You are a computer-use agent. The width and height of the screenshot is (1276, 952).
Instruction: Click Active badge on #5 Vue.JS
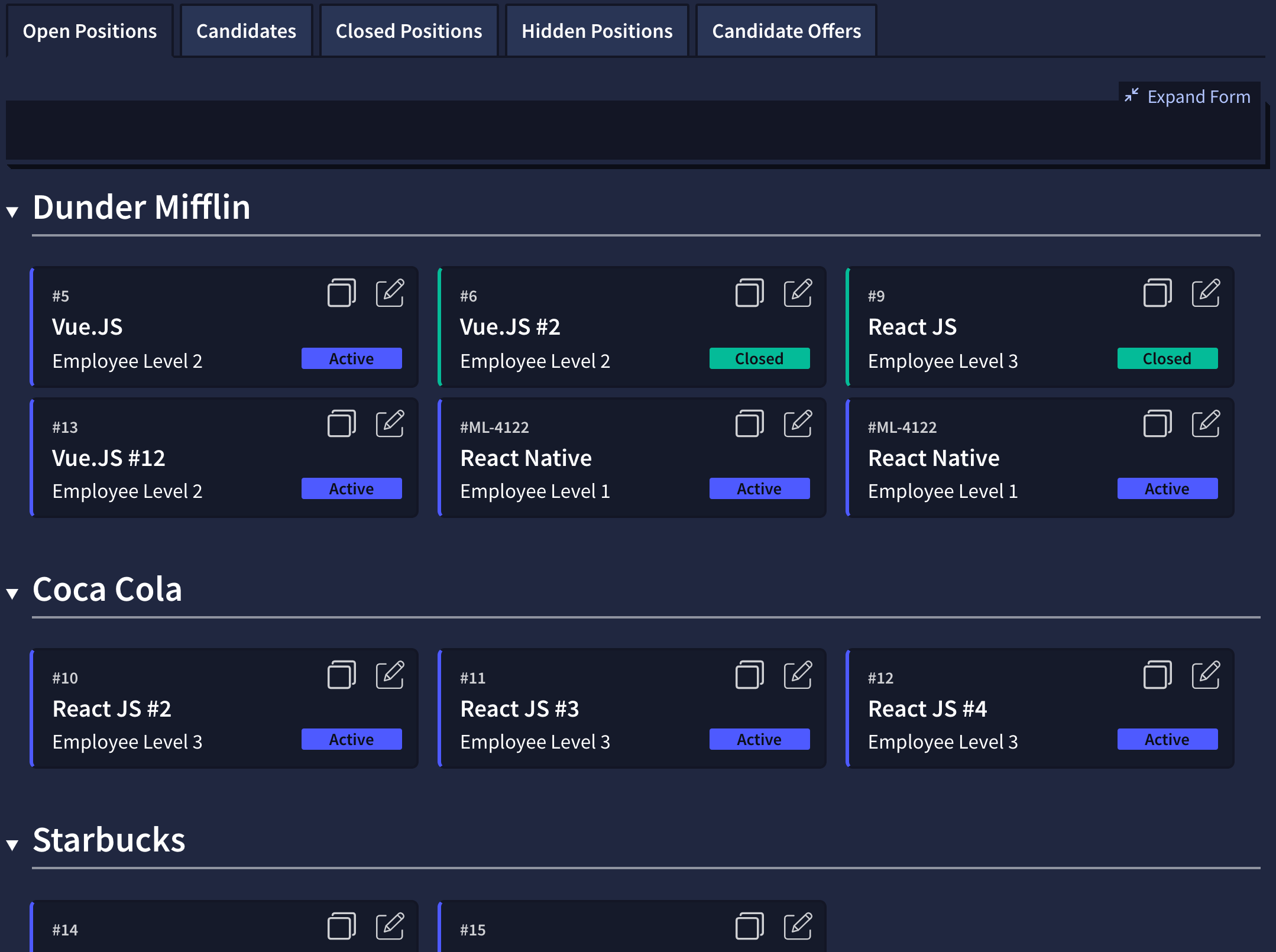click(x=352, y=358)
